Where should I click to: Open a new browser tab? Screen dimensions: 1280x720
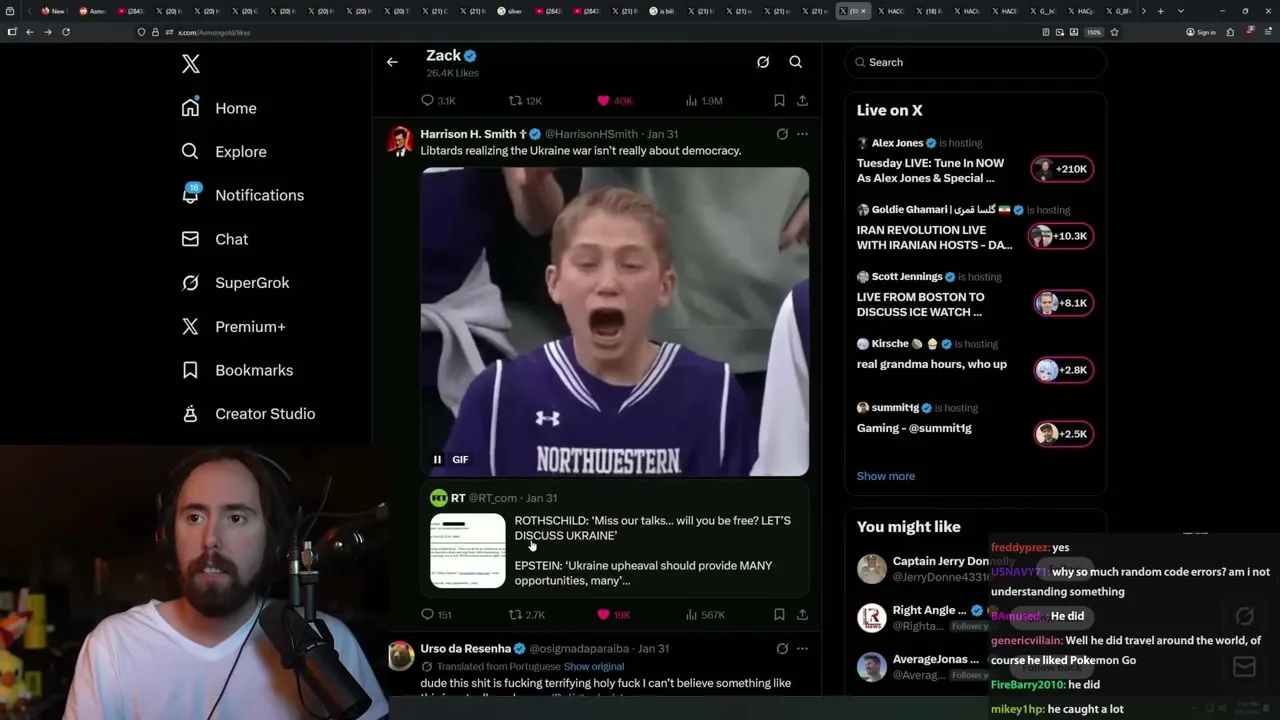pyautogui.click(x=1160, y=11)
